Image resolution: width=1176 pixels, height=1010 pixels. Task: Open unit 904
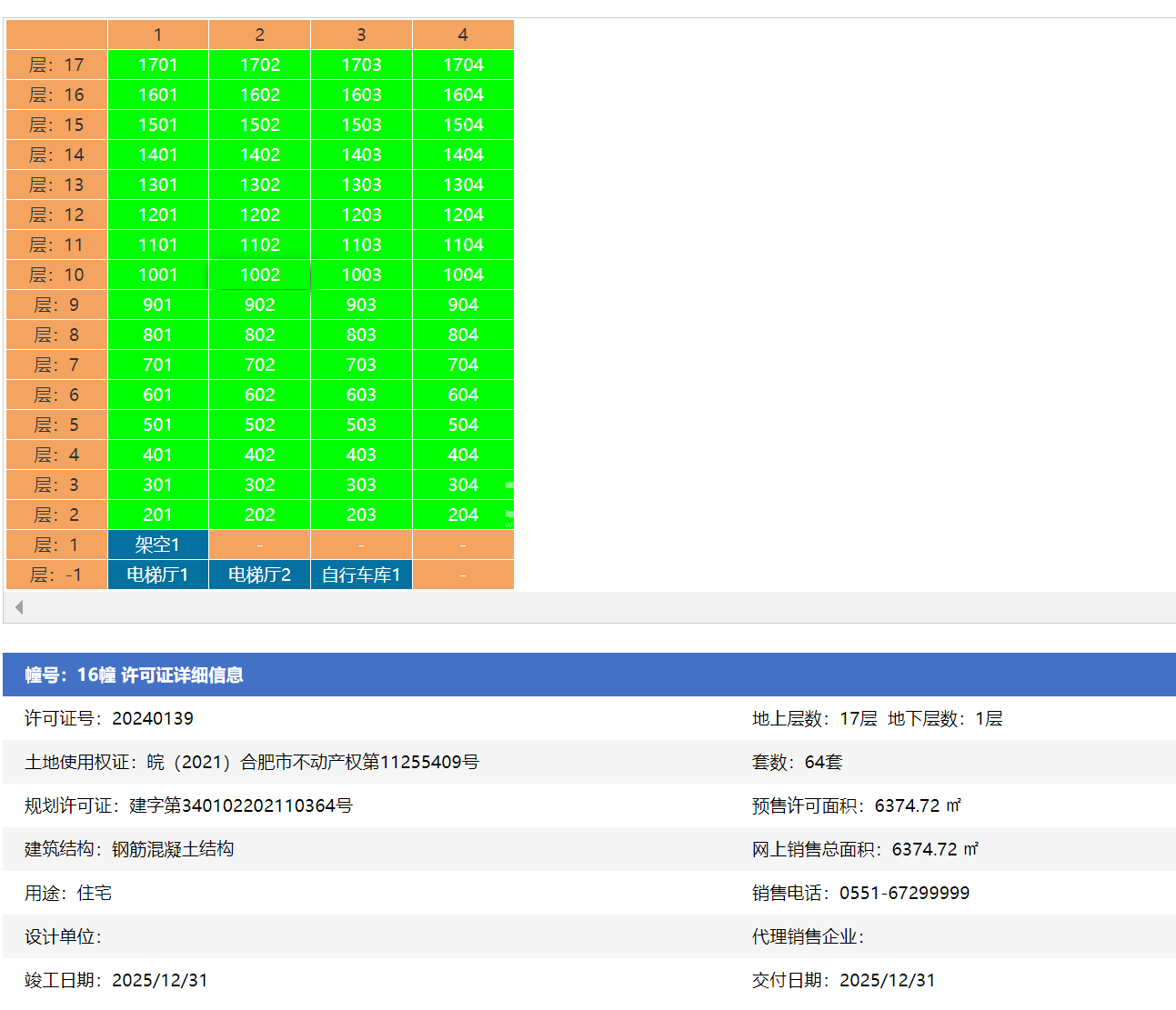(x=464, y=305)
